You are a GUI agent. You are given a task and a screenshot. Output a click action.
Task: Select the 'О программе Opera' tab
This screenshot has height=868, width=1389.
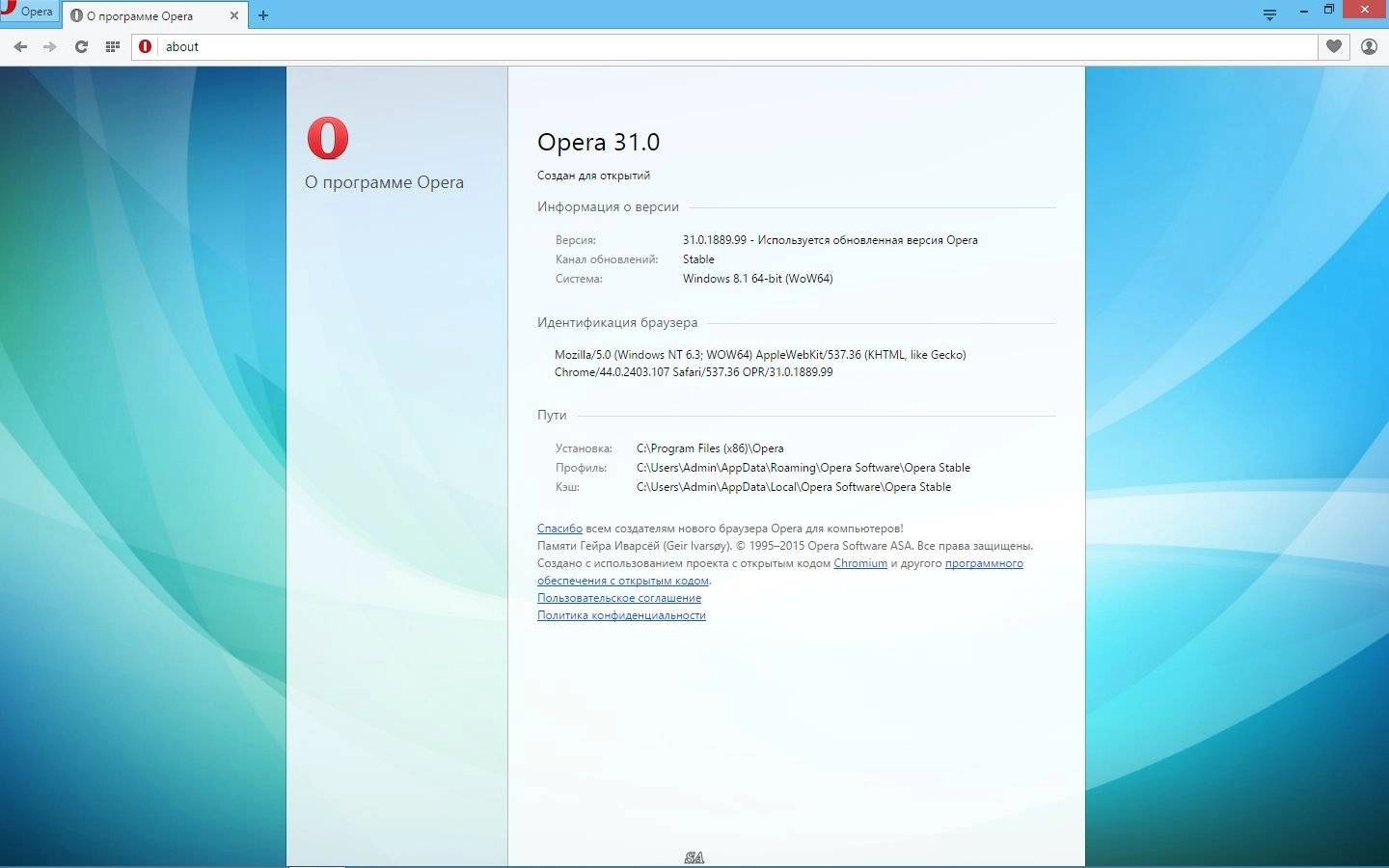coord(152,15)
